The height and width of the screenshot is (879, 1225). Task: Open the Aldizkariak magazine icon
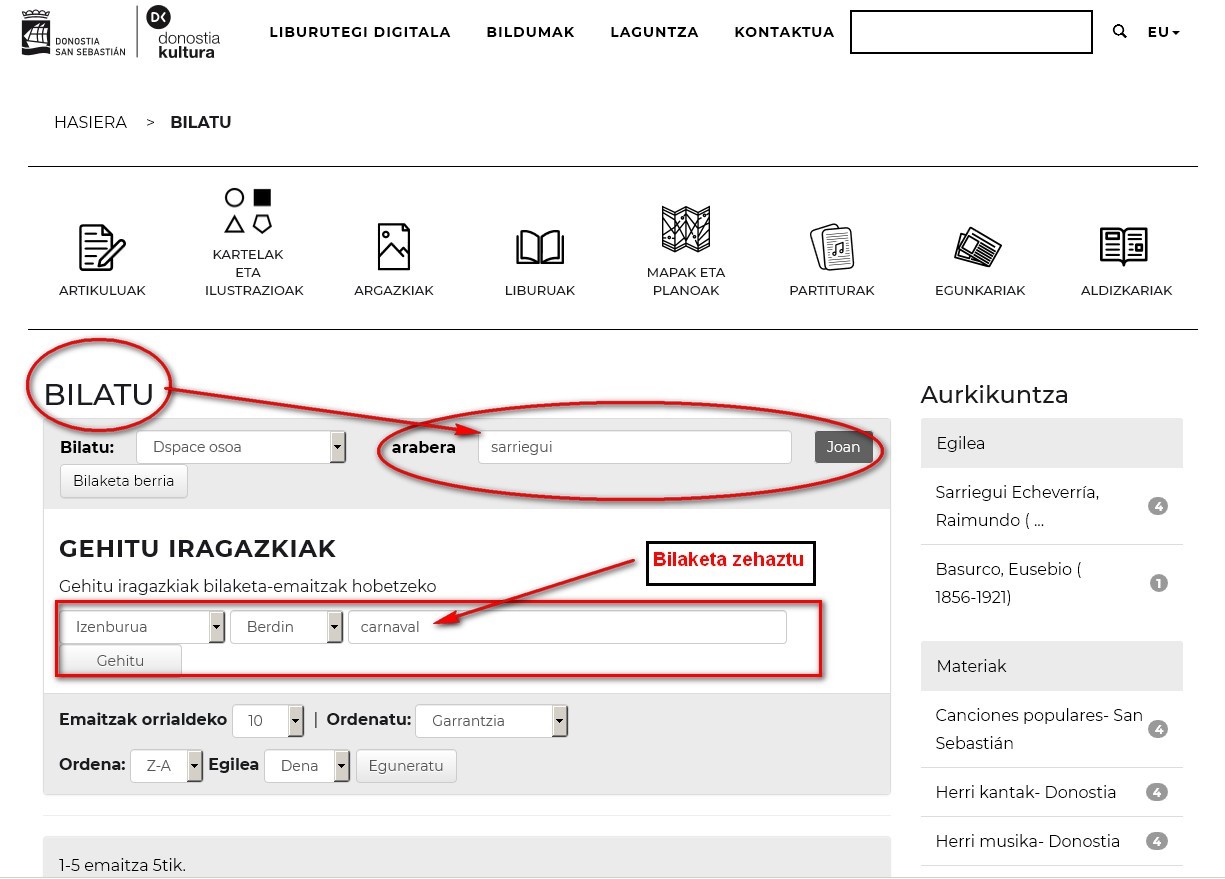point(1124,245)
